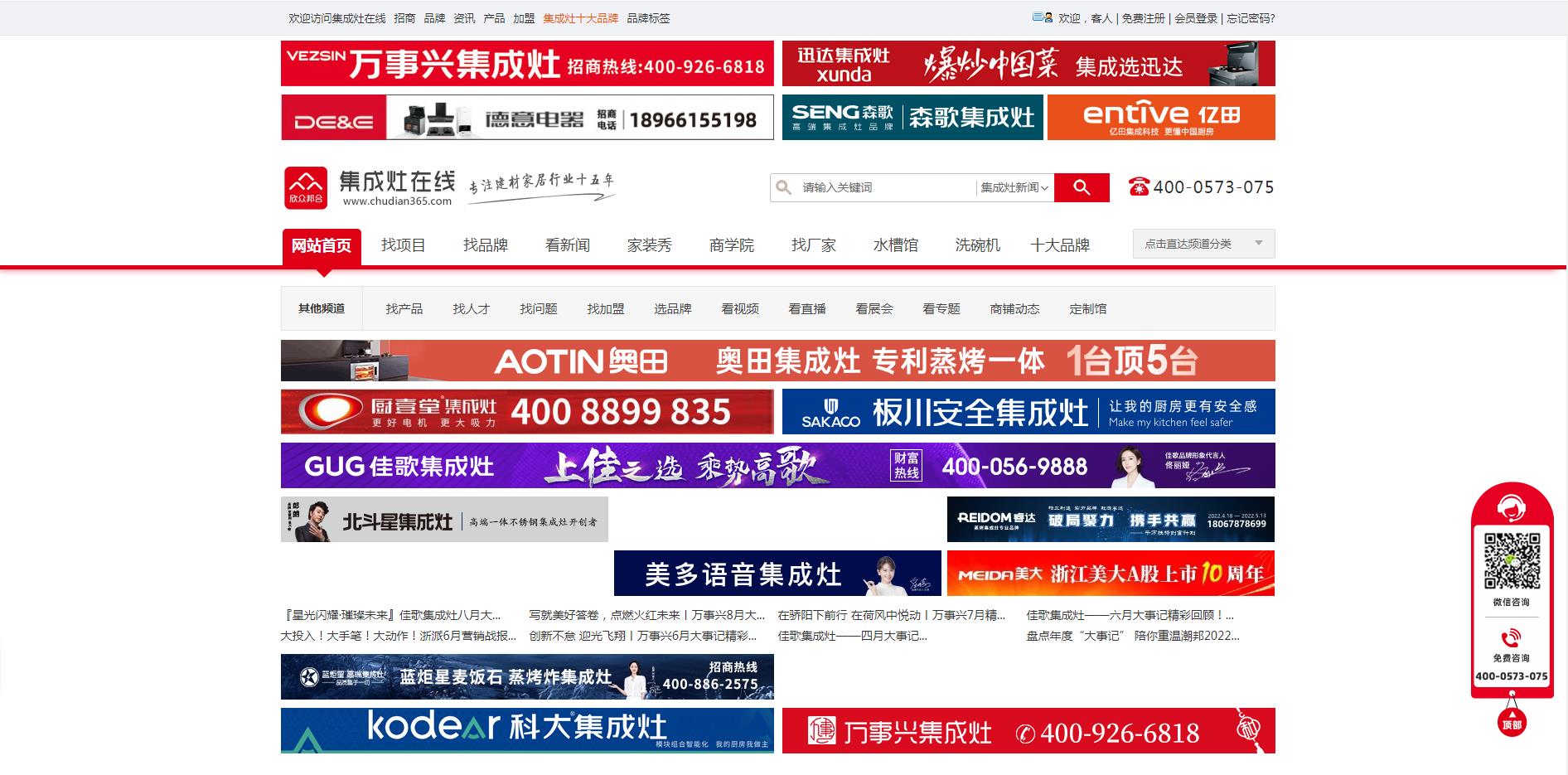Click 免费注册 in the top bar

coord(1144,18)
